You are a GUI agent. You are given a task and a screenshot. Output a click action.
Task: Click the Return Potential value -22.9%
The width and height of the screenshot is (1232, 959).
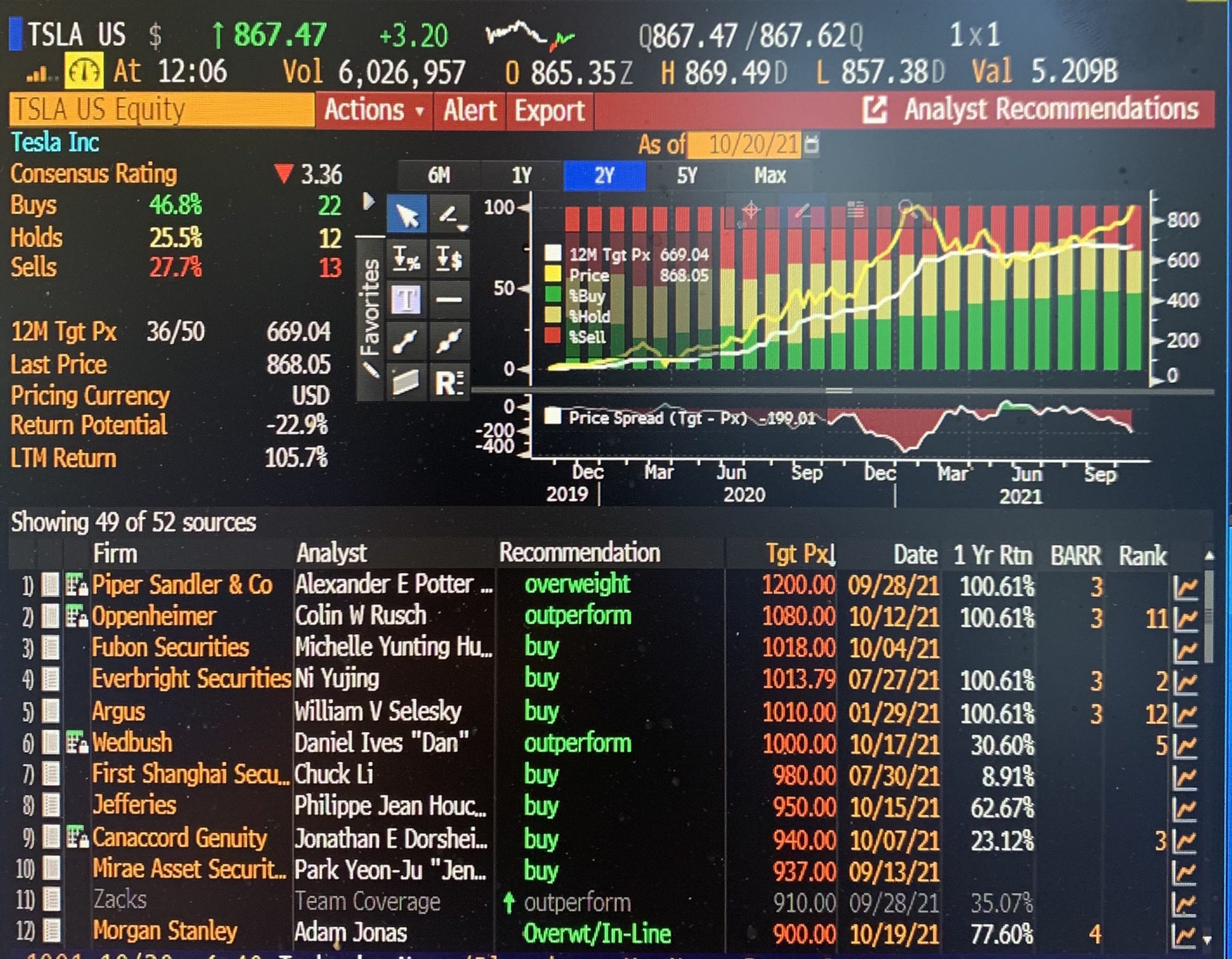tap(297, 425)
